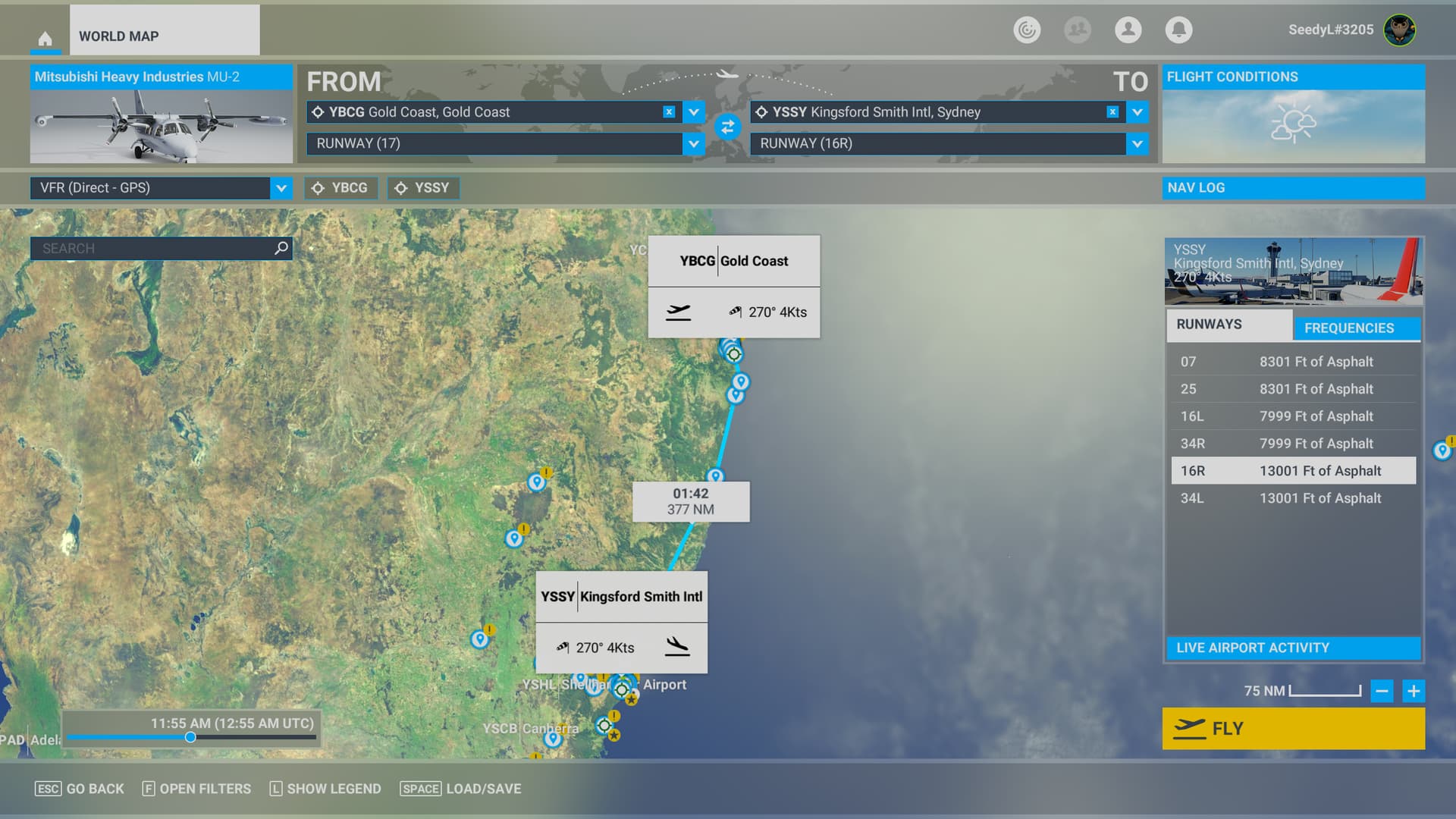Zoom out map with minus button

(x=1382, y=691)
